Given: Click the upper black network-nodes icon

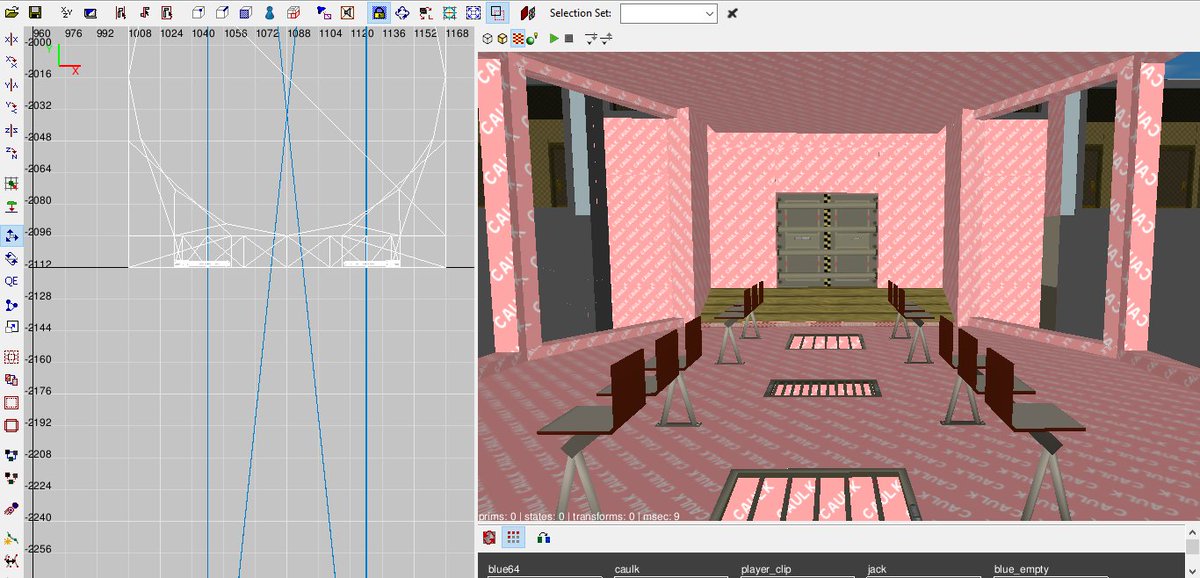Looking at the screenshot, I should tap(11, 456).
